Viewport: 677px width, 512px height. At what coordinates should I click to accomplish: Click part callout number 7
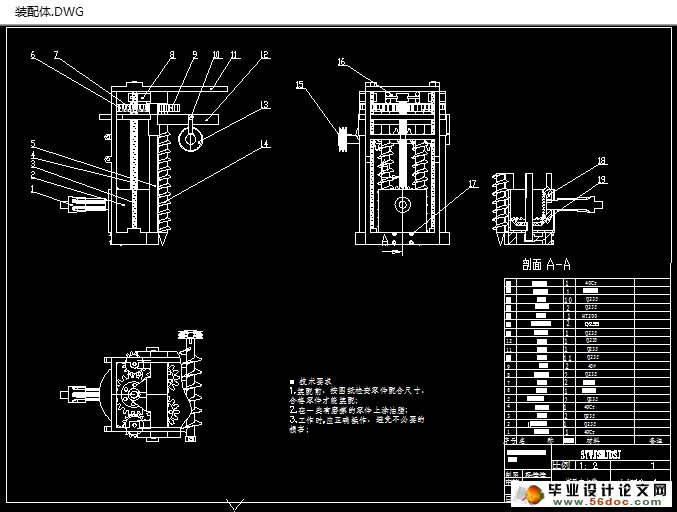pyautogui.click(x=56, y=55)
